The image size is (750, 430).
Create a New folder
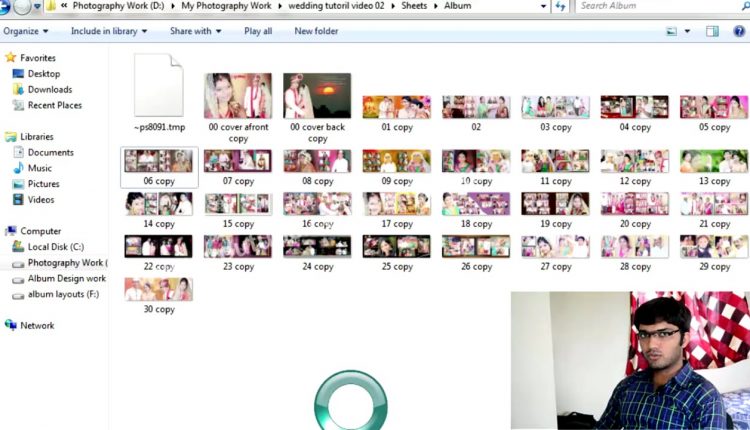(316, 31)
